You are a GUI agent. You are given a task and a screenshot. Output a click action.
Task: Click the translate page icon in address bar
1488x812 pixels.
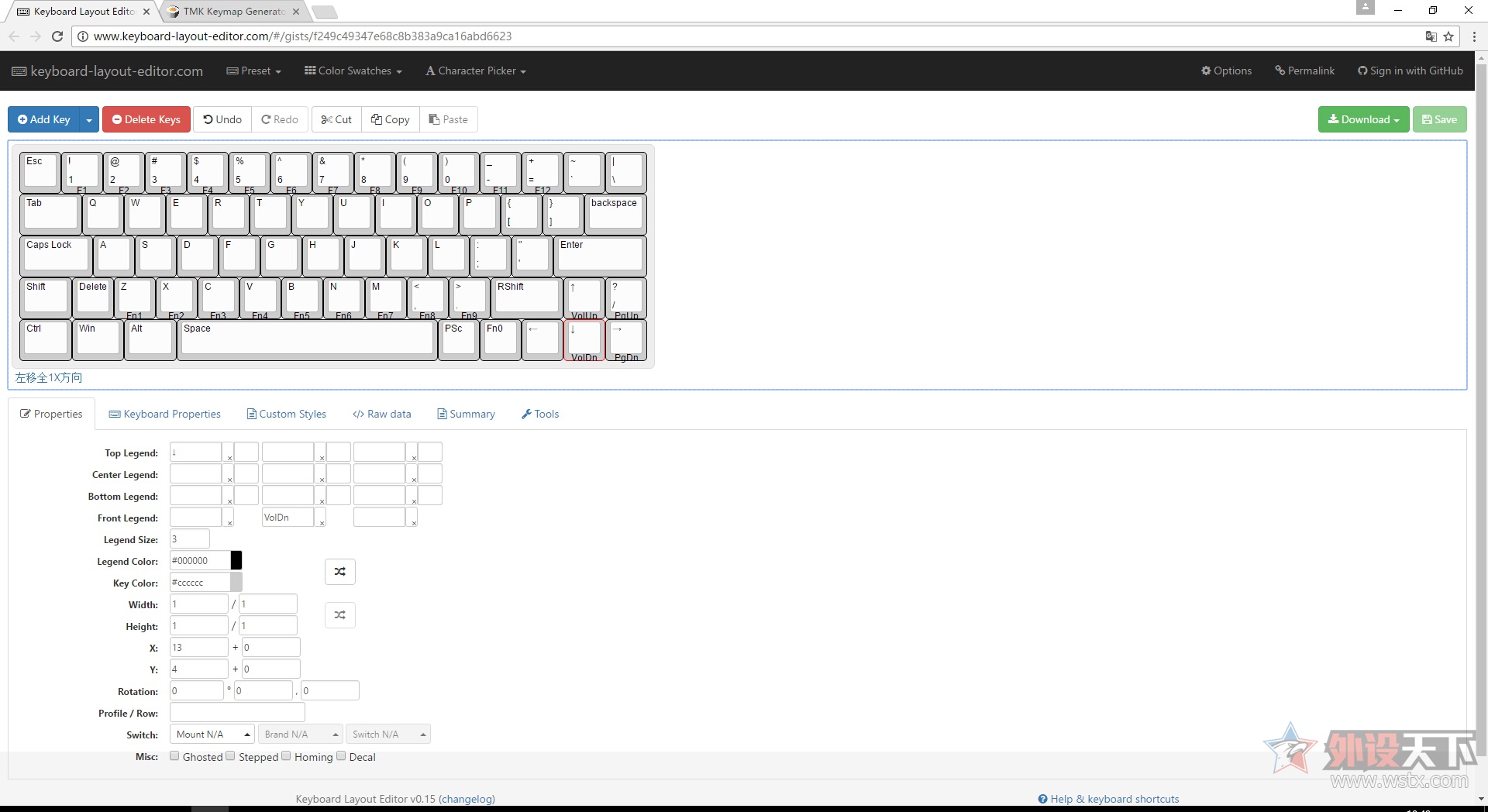[1431, 36]
